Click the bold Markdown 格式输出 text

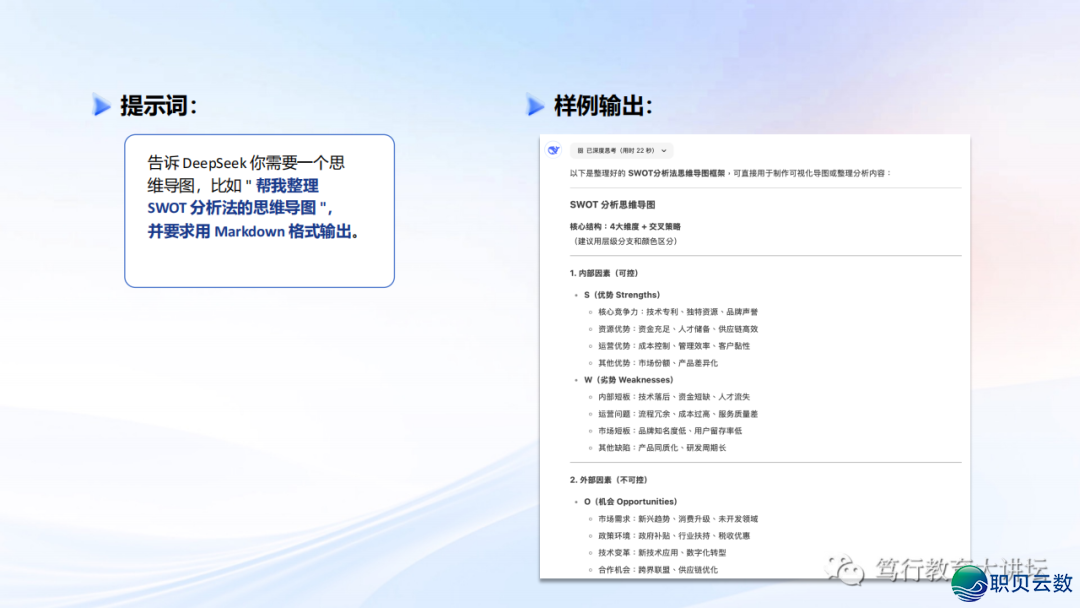(285, 232)
